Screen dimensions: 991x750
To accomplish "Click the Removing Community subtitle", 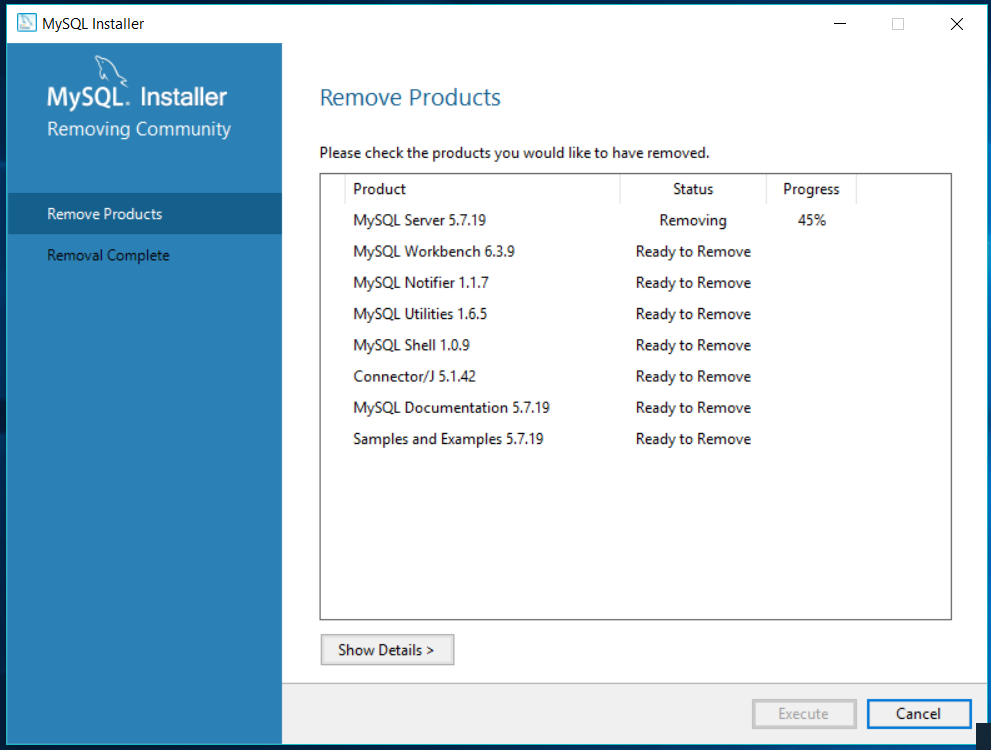I will click(x=139, y=129).
